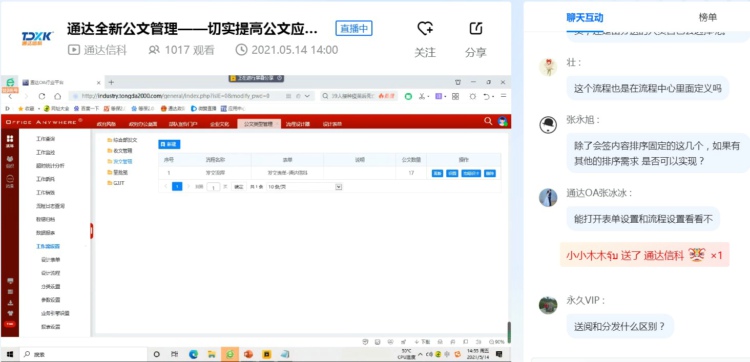Click the top grid menu icon in the red sidebar
Screen dimensions: 750x362
[10, 139]
